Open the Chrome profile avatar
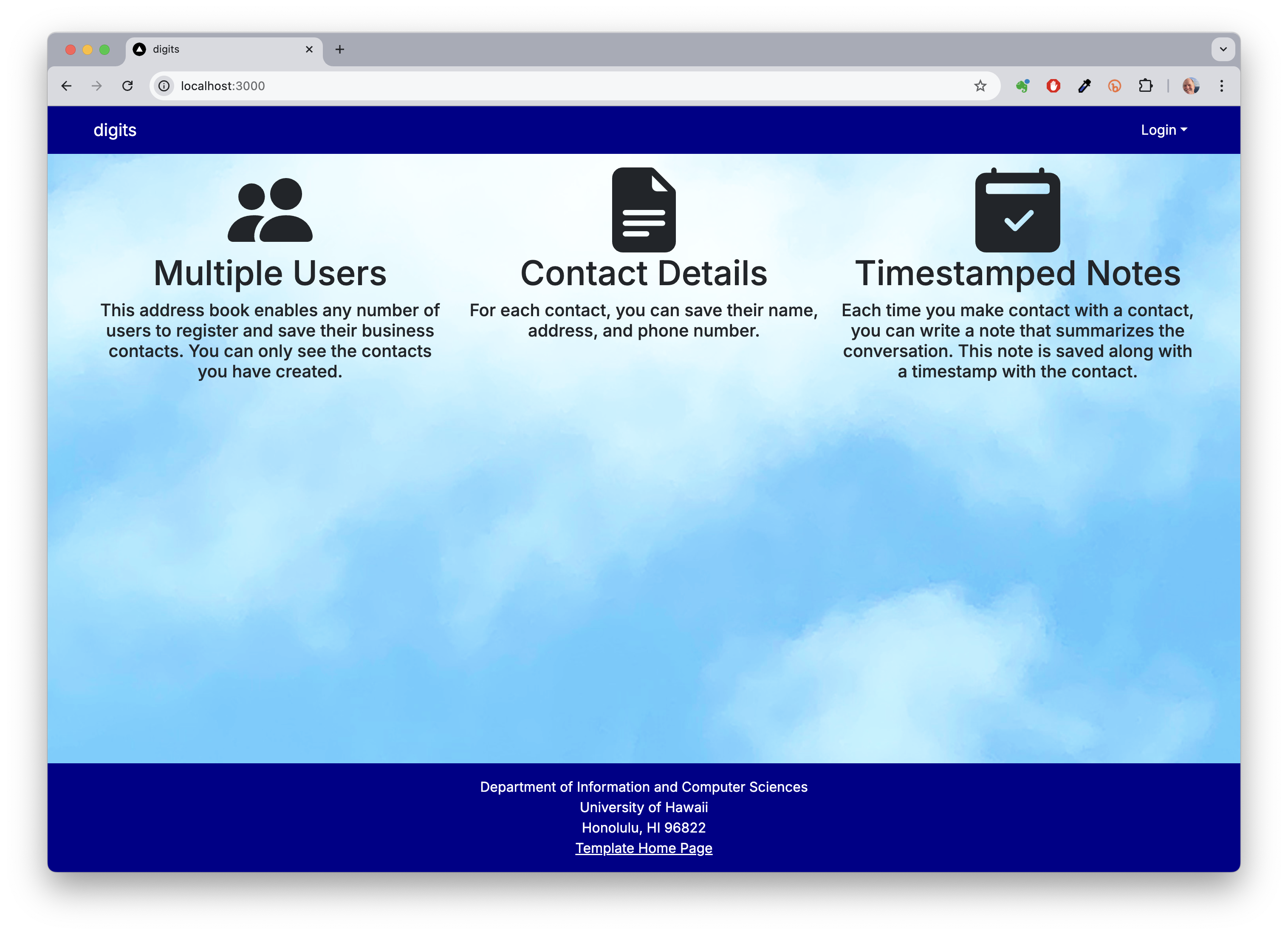This screenshot has width=1288, height=935. (x=1191, y=86)
